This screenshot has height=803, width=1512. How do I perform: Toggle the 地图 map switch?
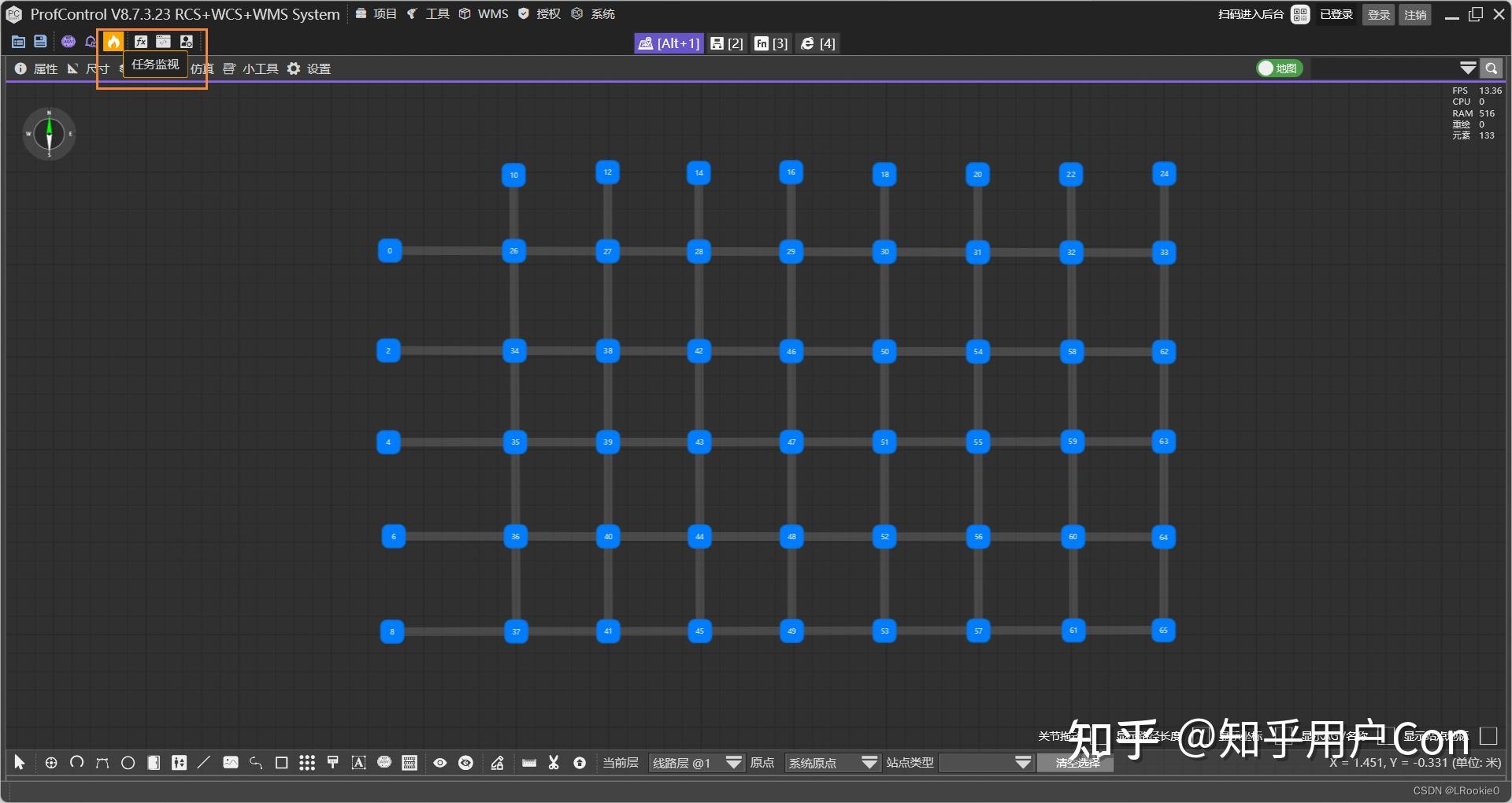pos(1279,68)
